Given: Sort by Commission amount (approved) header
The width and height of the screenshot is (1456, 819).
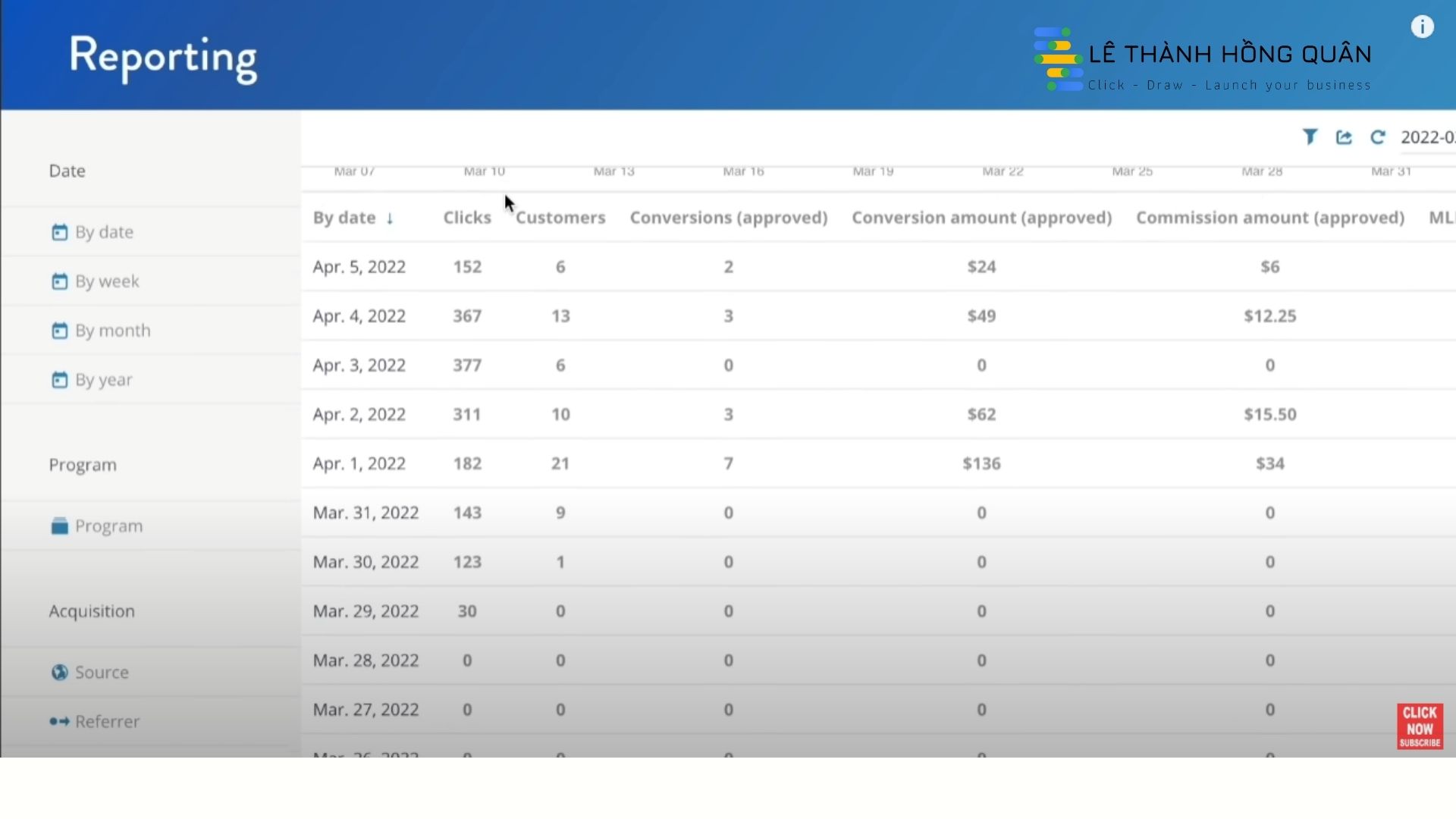Looking at the screenshot, I should pyautogui.click(x=1269, y=218).
